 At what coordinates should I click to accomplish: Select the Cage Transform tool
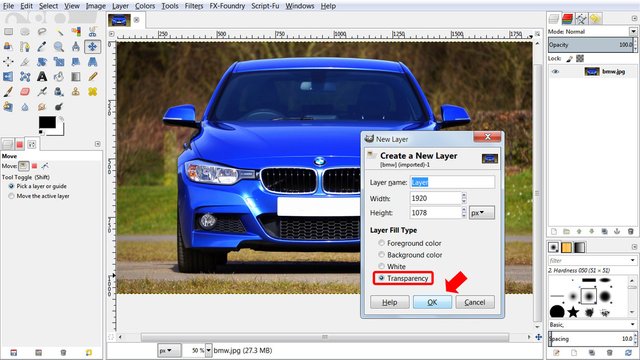[x=25, y=76]
